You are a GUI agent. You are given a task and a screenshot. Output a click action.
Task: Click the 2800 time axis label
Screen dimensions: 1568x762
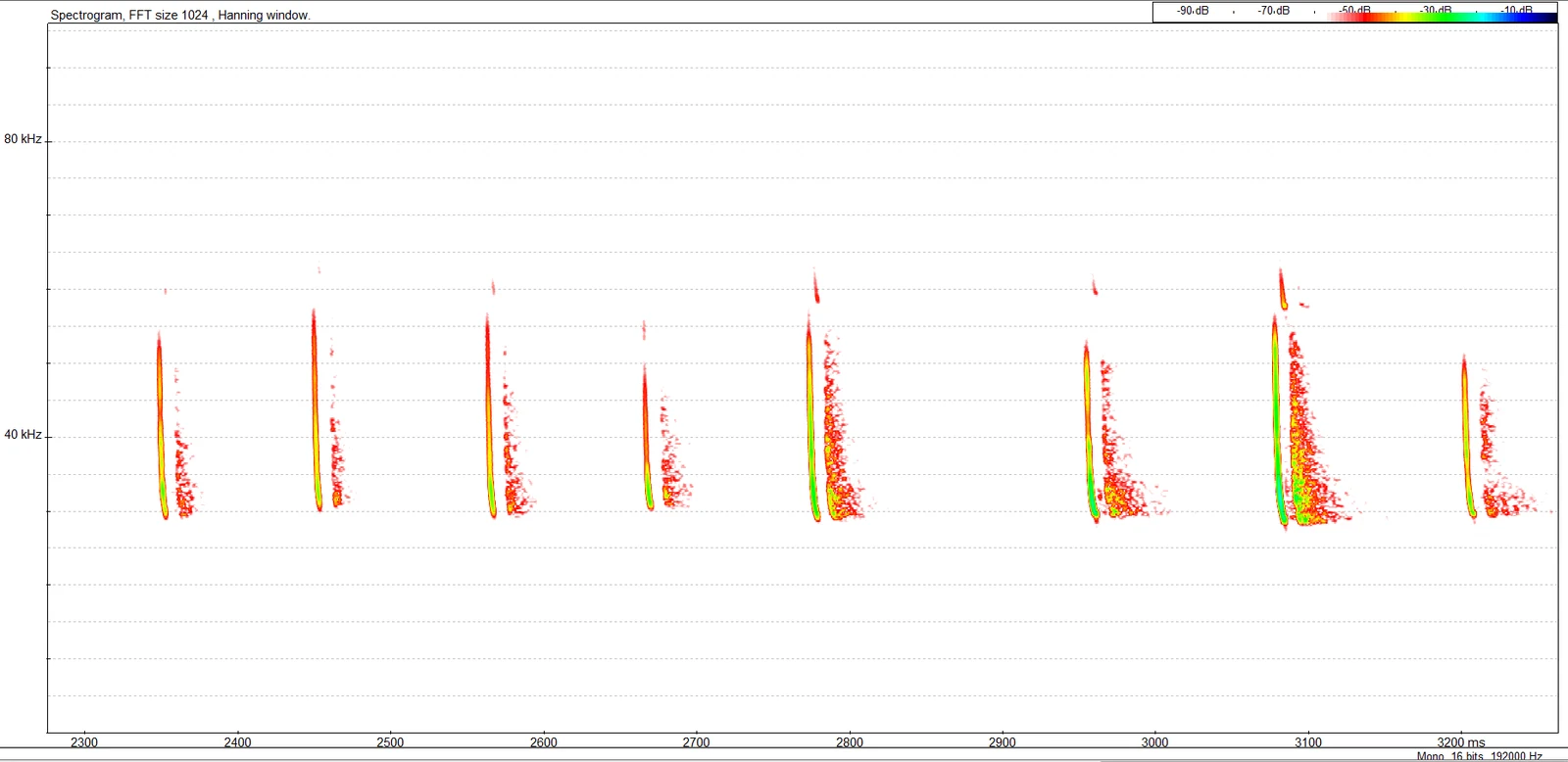(850, 742)
